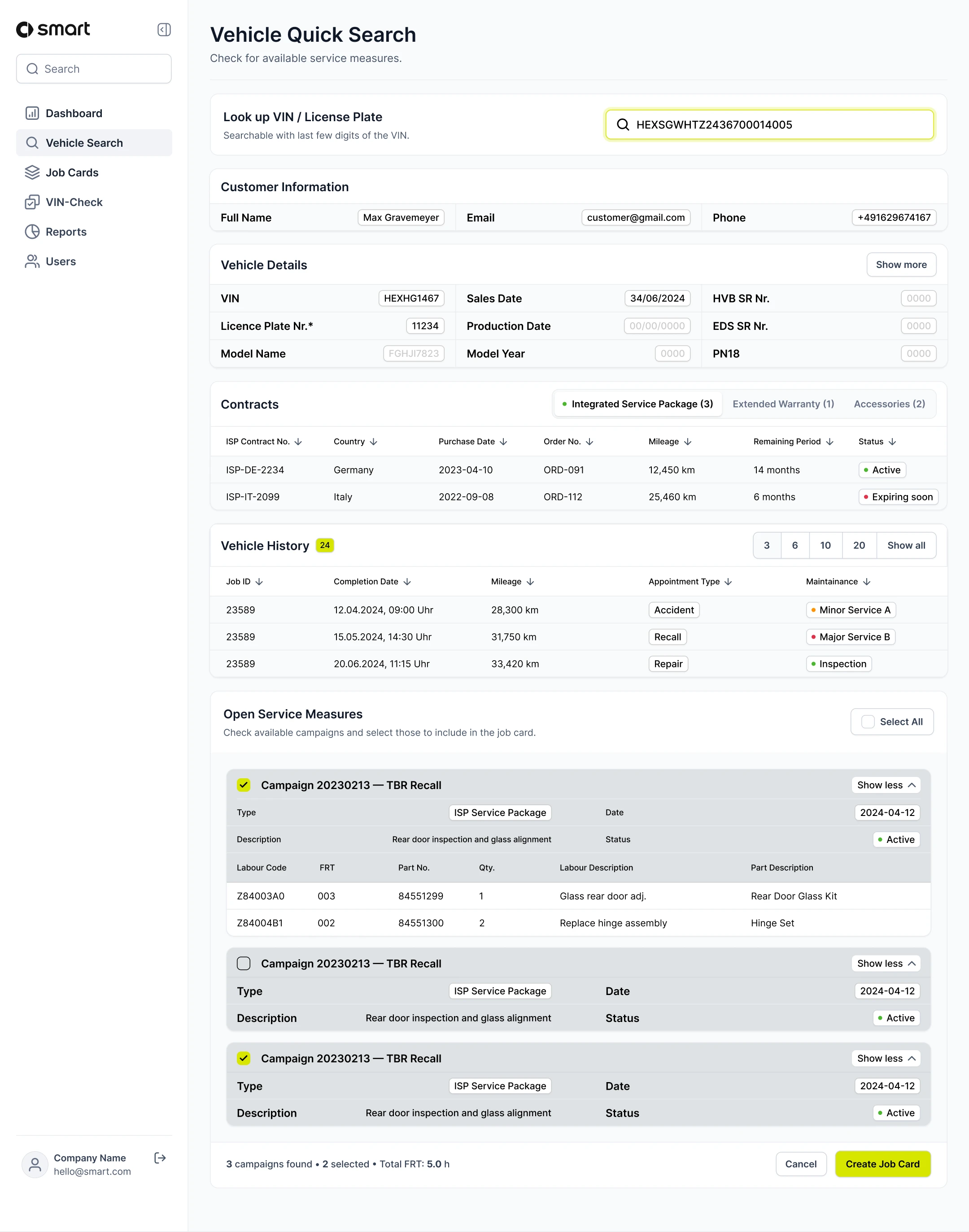Expand Vehicle Details with Show more

[901, 265]
